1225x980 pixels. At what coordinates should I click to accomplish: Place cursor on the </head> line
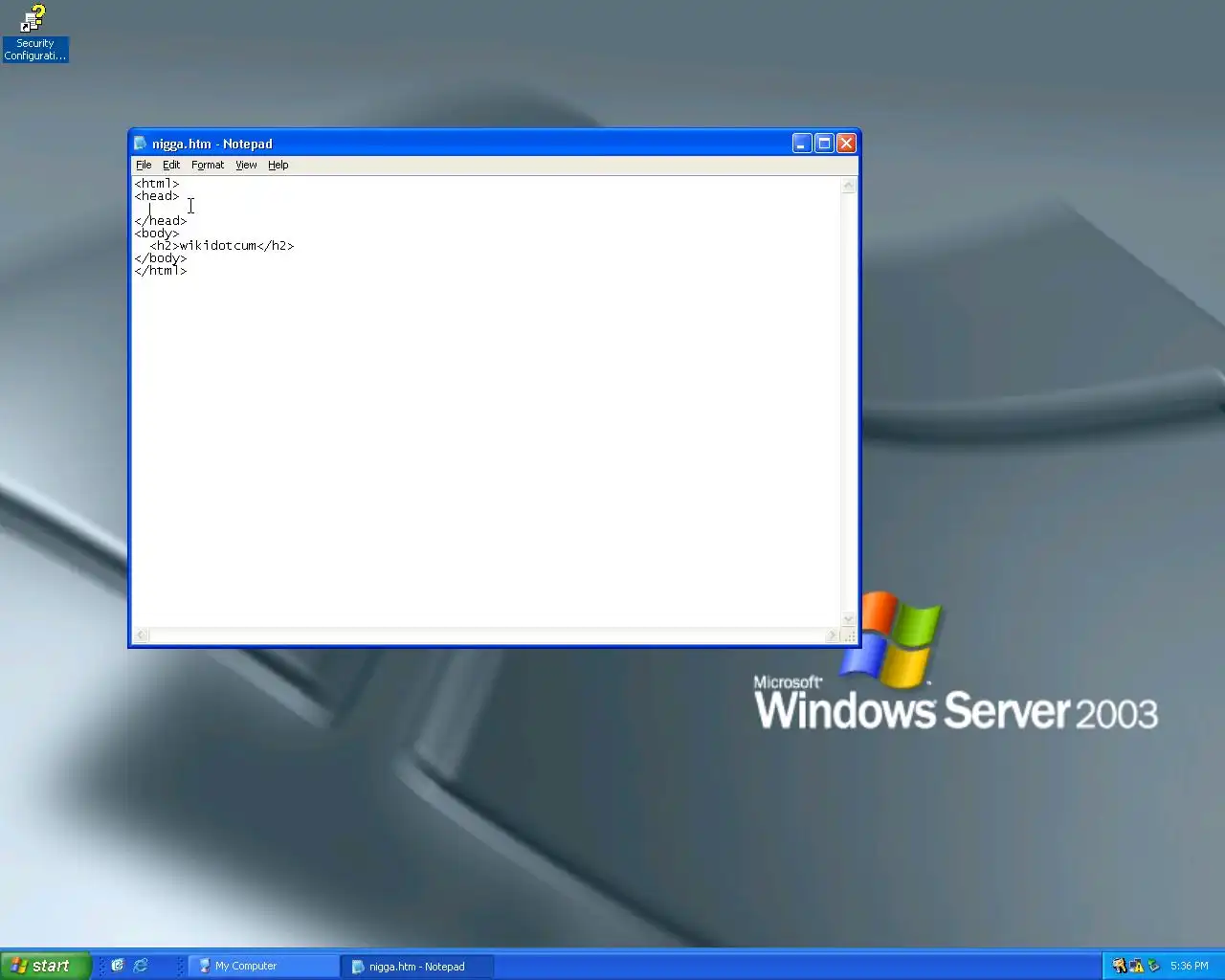[x=161, y=221]
